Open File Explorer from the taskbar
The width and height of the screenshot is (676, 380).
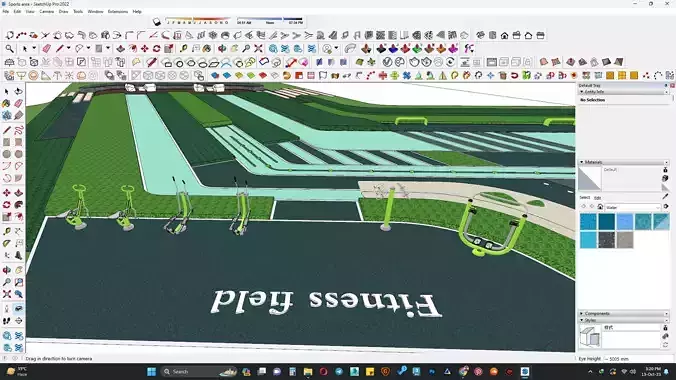pos(308,372)
